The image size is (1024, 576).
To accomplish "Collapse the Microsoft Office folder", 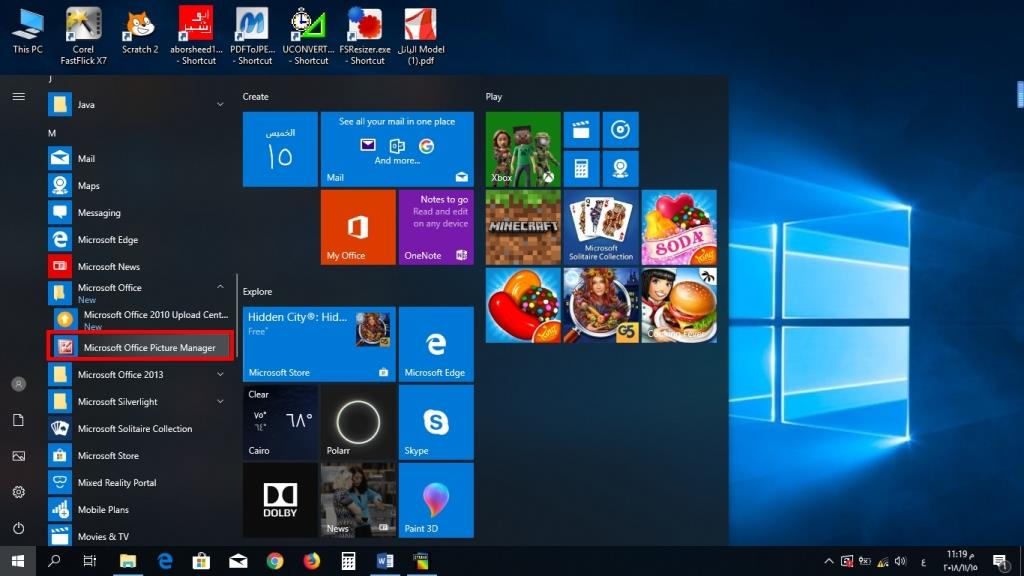I will pos(220,287).
